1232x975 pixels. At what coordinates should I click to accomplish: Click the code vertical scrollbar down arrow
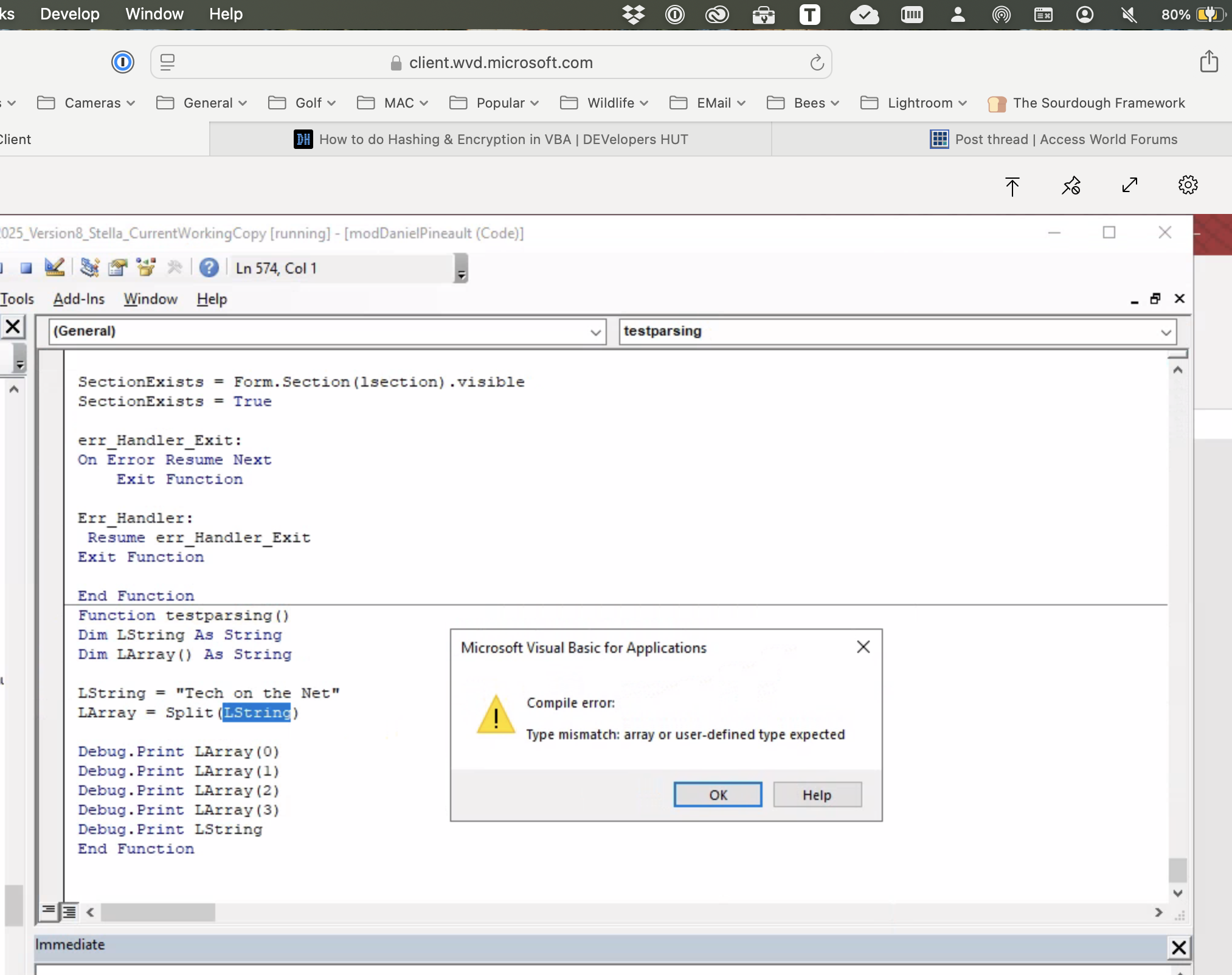tap(1177, 892)
